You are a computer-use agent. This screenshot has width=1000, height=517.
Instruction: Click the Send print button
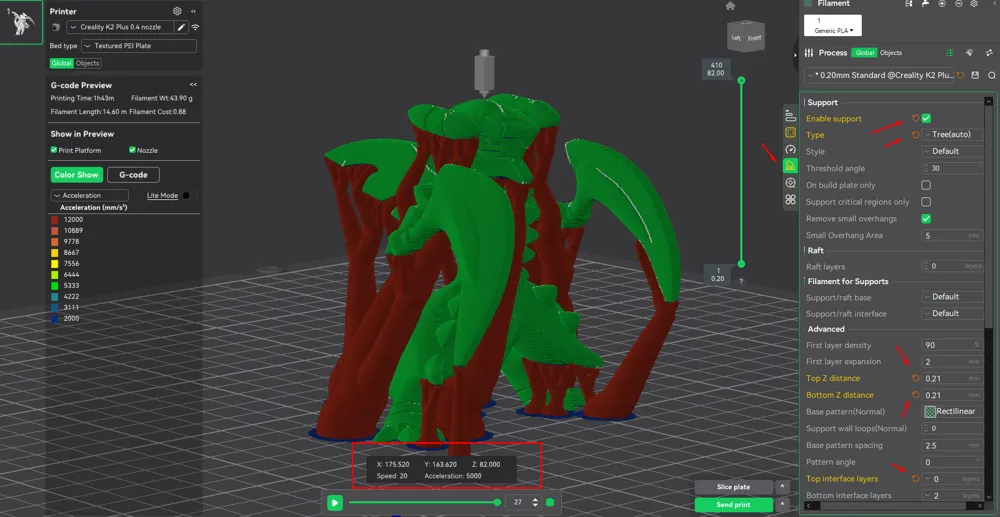tap(733, 505)
